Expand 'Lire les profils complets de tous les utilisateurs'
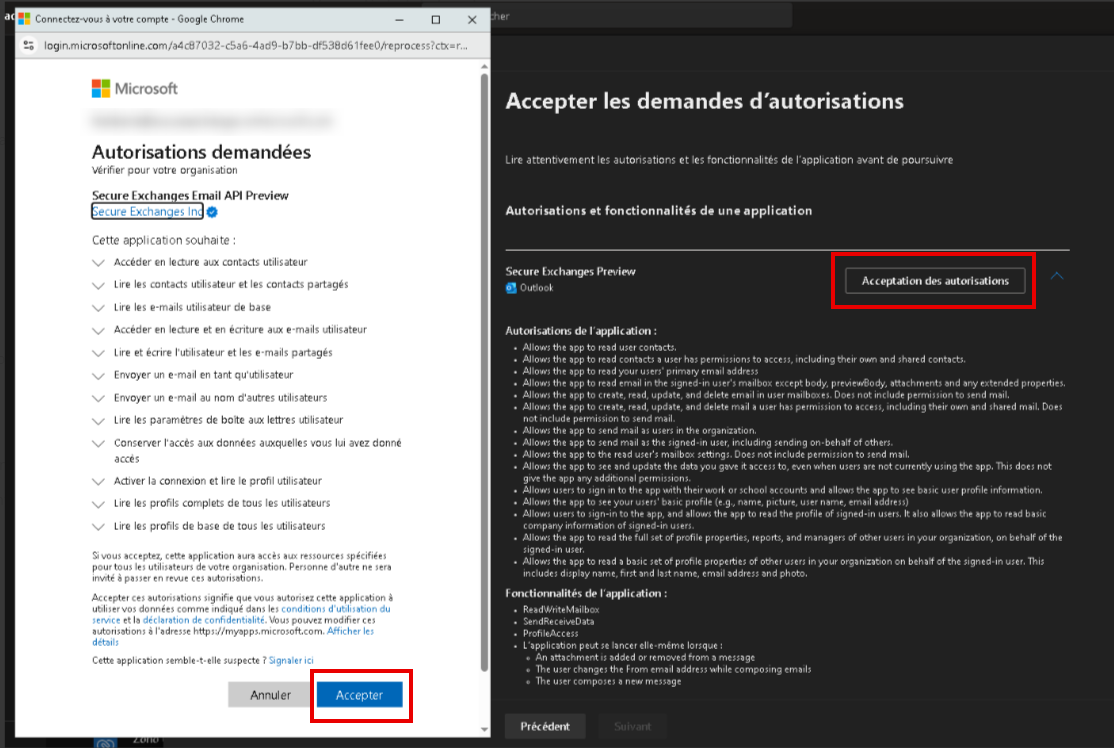The width and height of the screenshot is (1114, 748). [98, 504]
